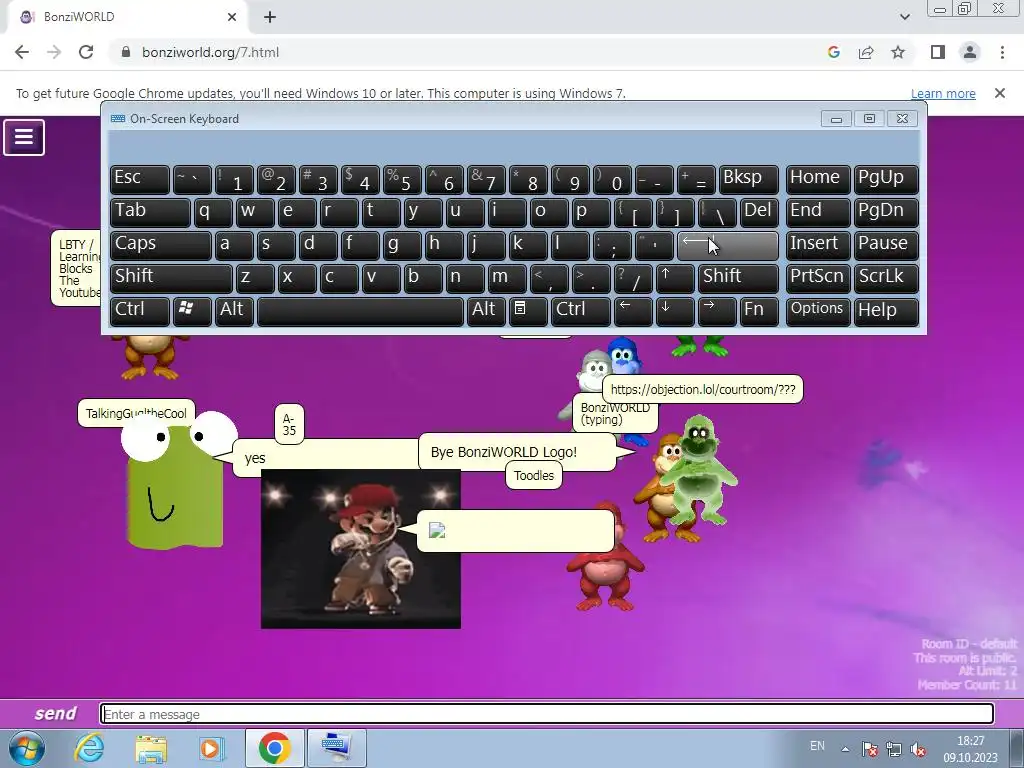Click the site lock icon
This screenshot has height=768, width=1024.
[126, 52]
